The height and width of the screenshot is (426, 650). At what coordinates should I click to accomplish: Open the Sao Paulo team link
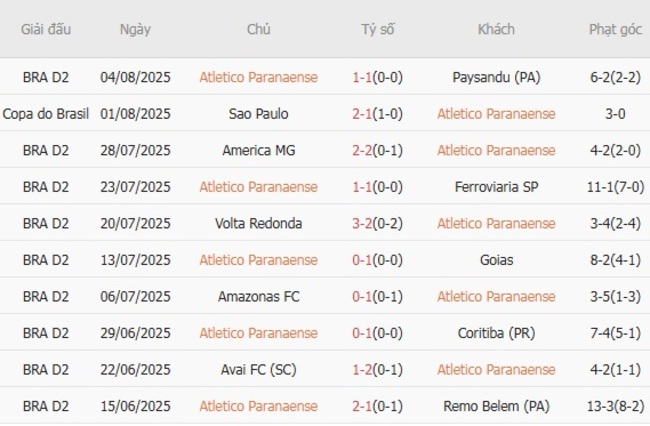point(258,114)
